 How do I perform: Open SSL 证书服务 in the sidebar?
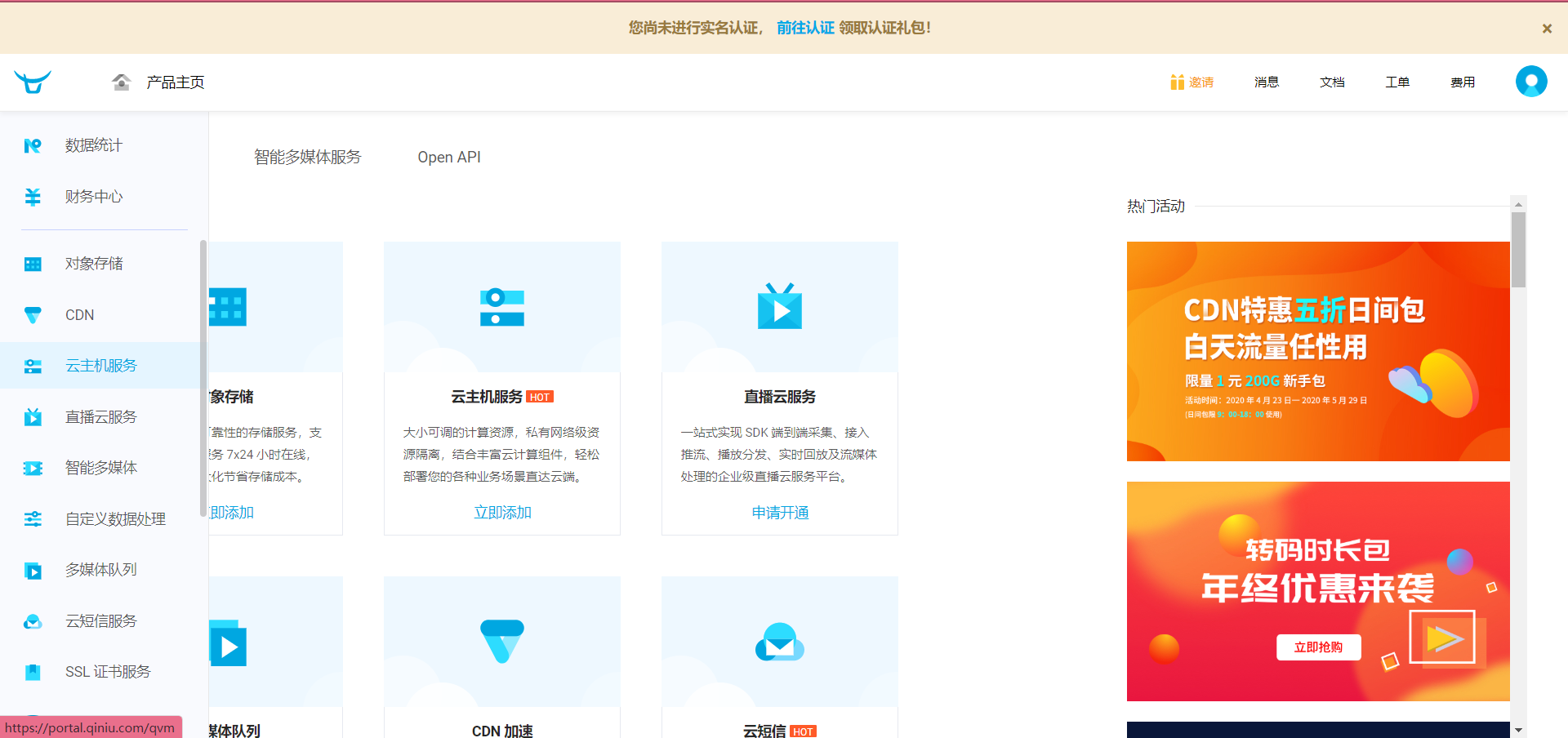tap(108, 672)
